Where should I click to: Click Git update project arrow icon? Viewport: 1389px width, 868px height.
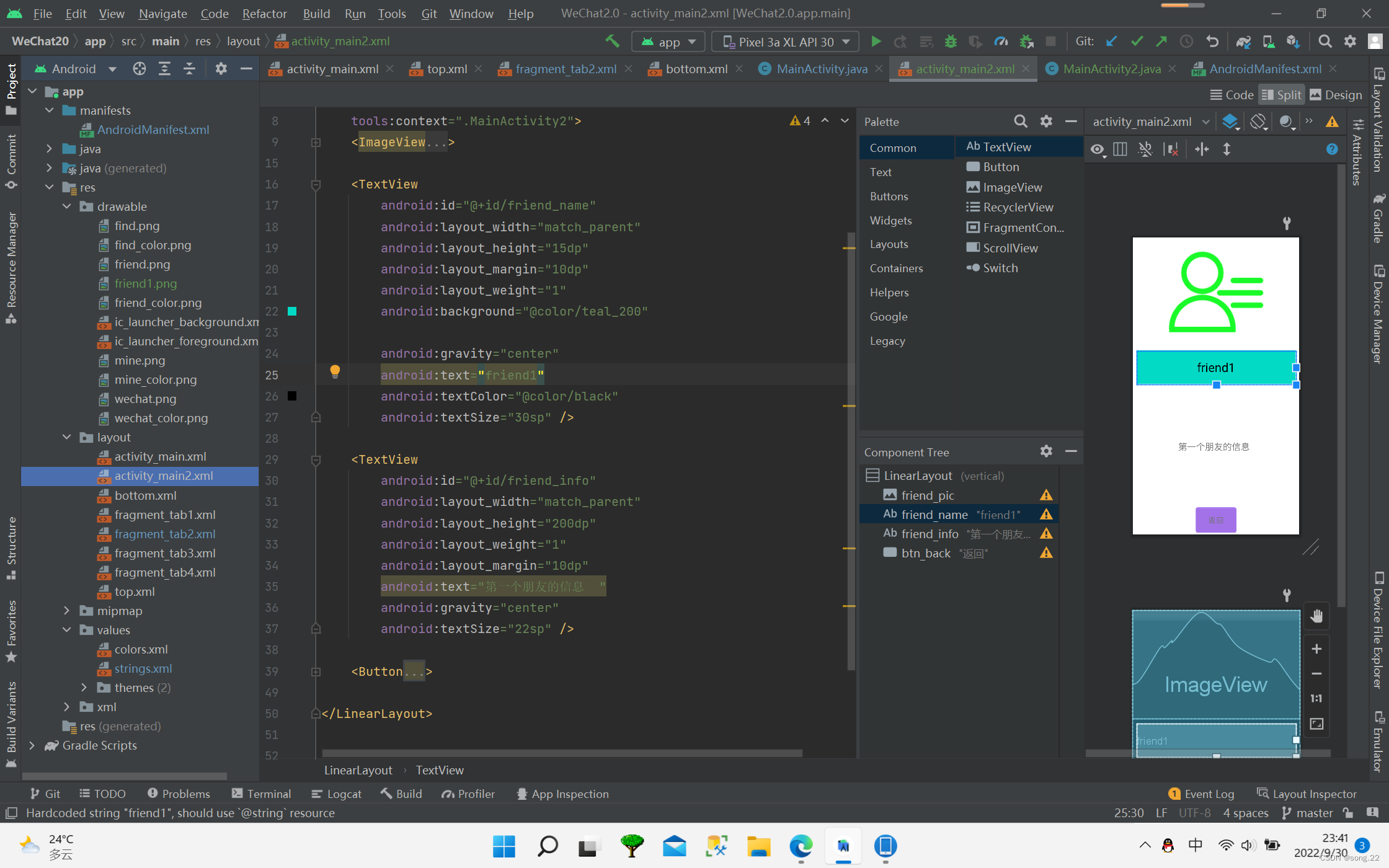[1112, 42]
